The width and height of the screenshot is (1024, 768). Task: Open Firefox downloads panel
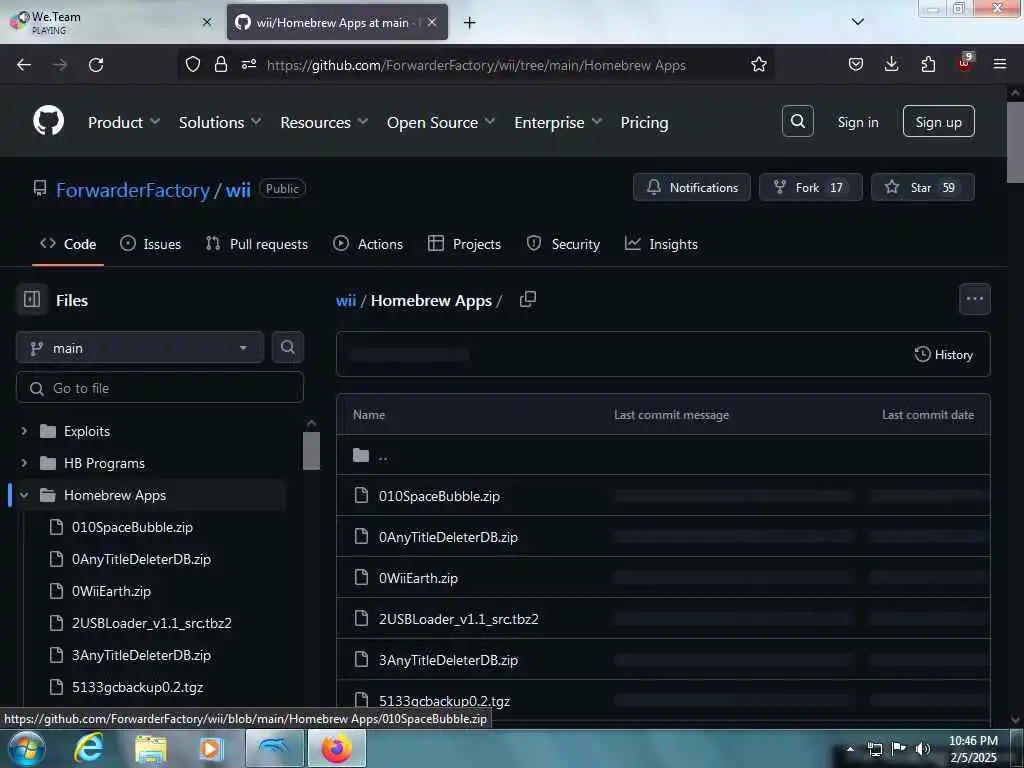pos(891,64)
